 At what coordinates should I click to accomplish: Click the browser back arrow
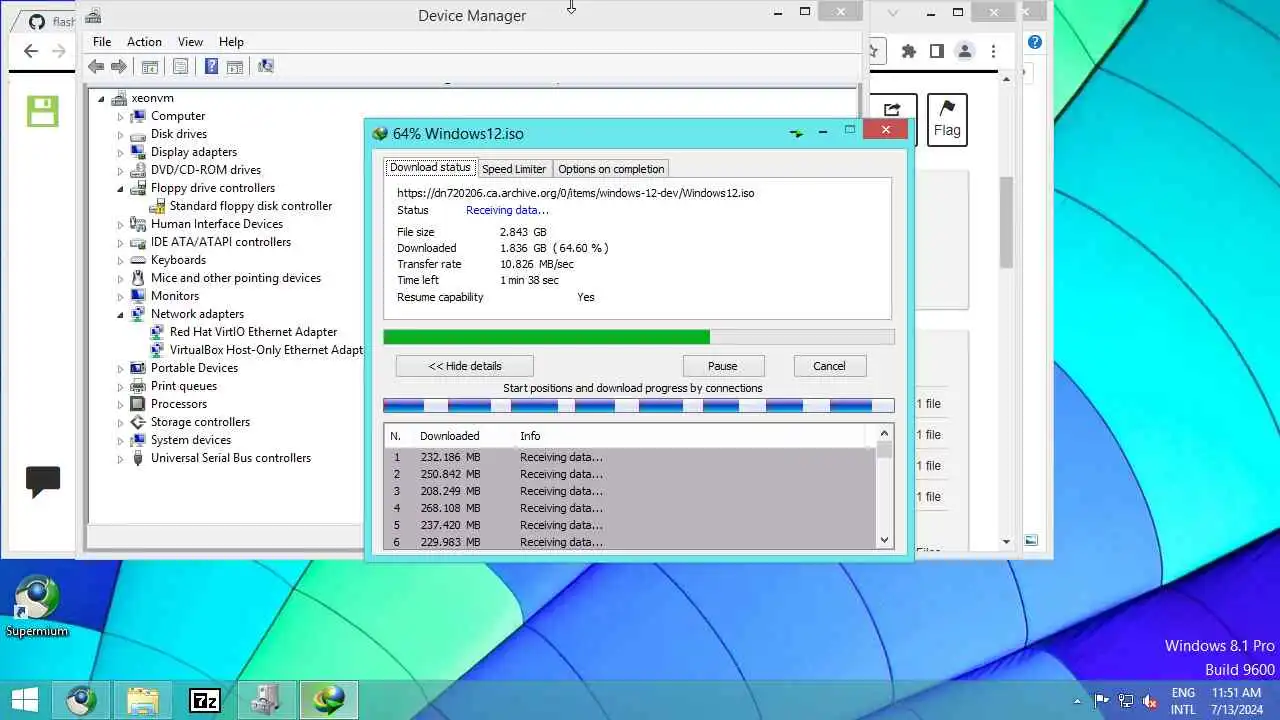pyautogui.click(x=31, y=51)
